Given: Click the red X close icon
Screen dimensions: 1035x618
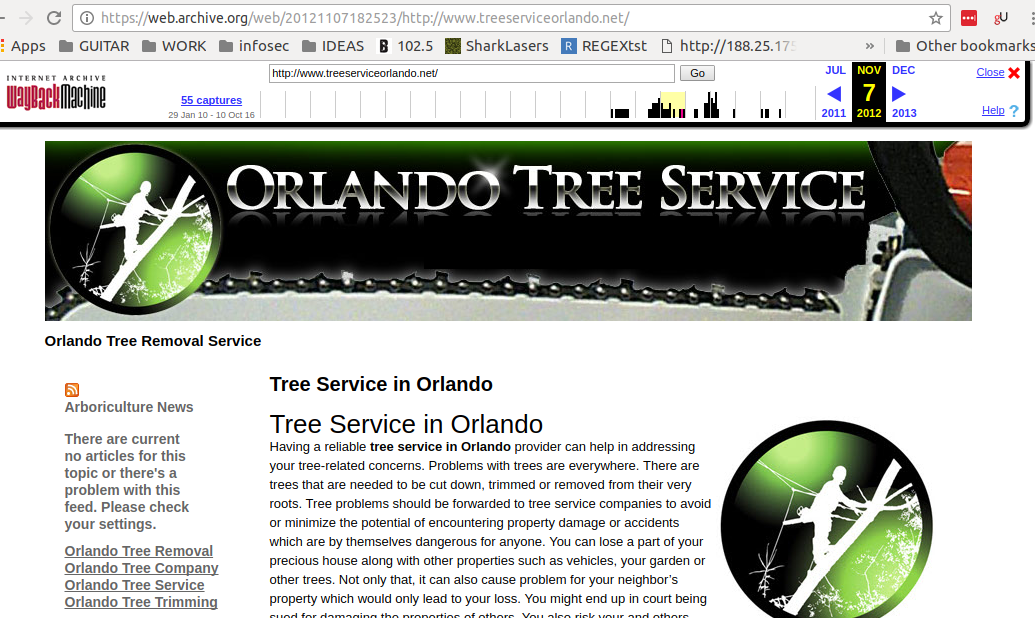Looking at the screenshot, I should click(x=1014, y=73).
